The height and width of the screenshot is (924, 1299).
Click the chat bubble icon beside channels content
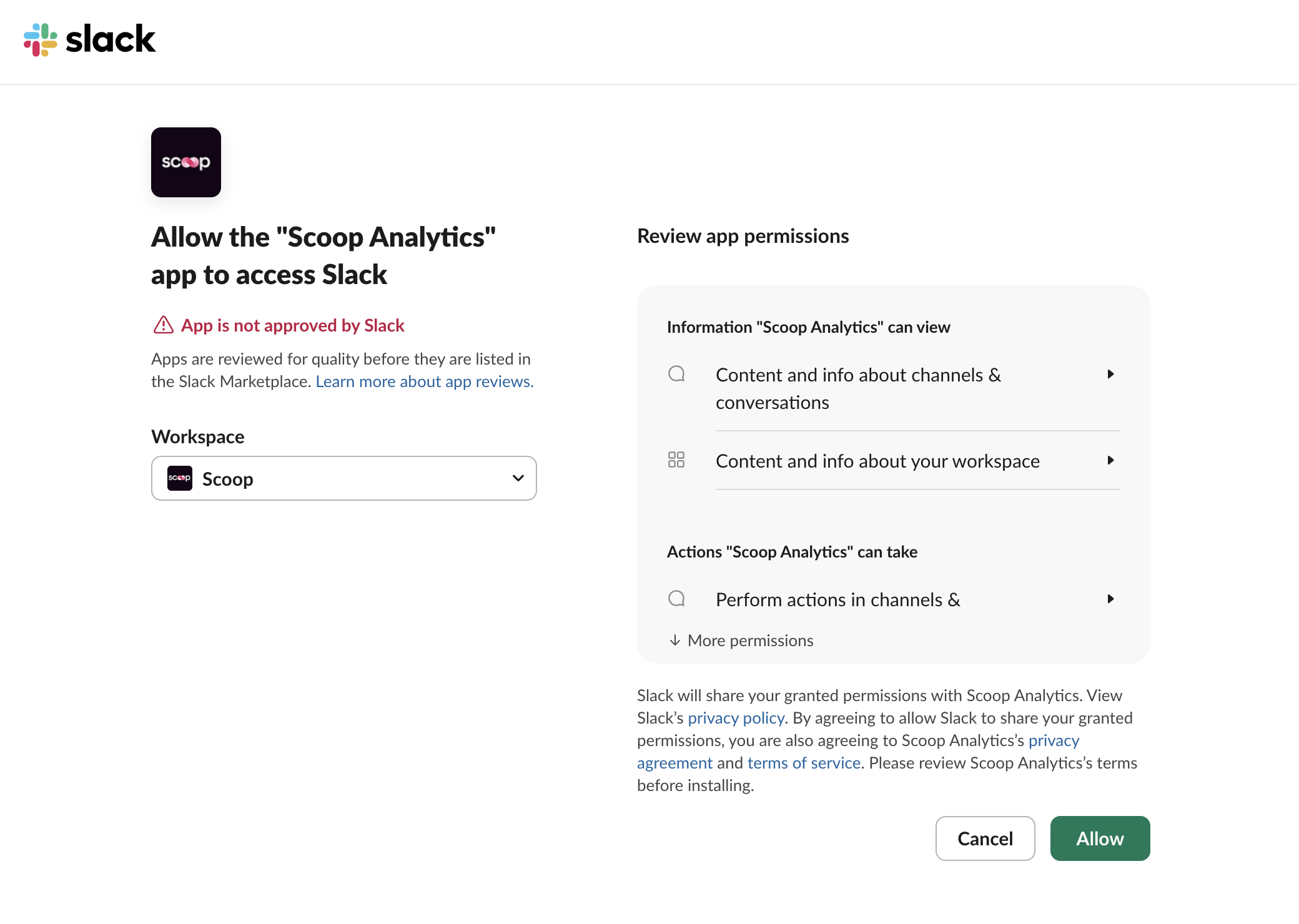tap(676, 374)
